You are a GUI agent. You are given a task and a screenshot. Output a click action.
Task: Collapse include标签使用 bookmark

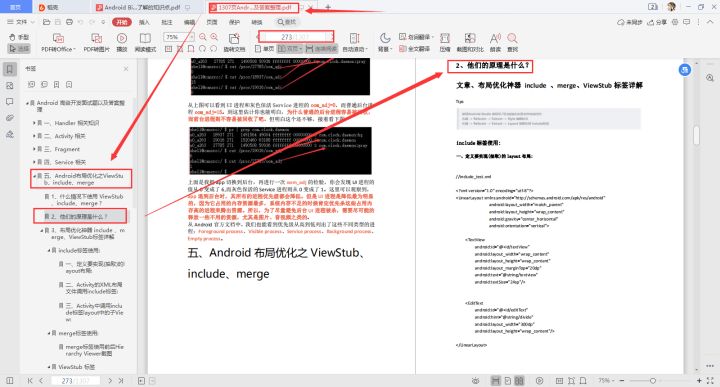pos(49,251)
